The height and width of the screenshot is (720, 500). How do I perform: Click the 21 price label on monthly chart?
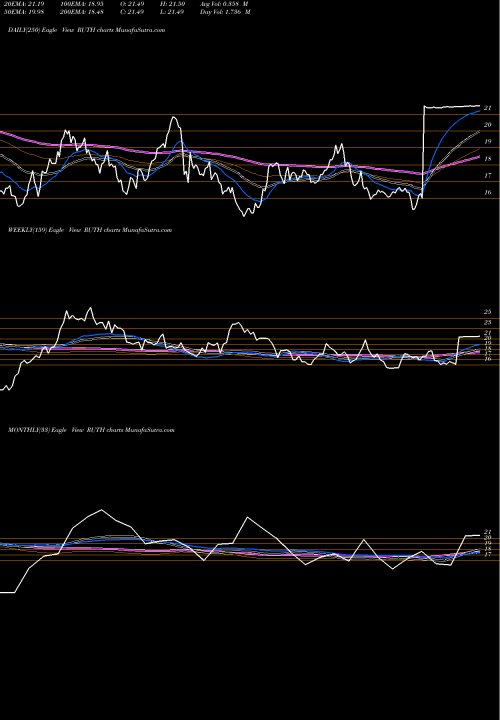[488, 532]
